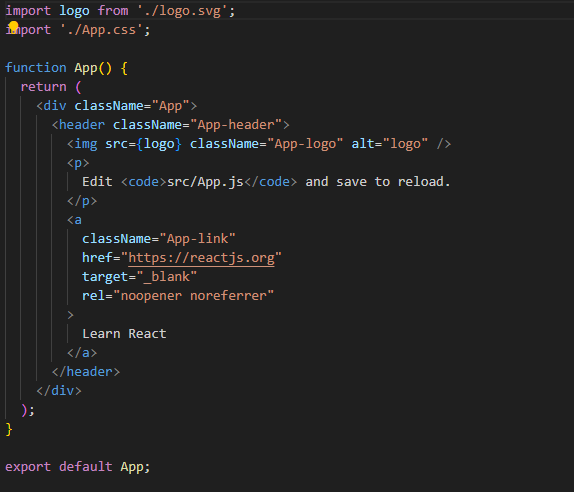The width and height of the screenshot is (574, 492).
Task: Click the final closing curly brace
Action: pos(9,429)
